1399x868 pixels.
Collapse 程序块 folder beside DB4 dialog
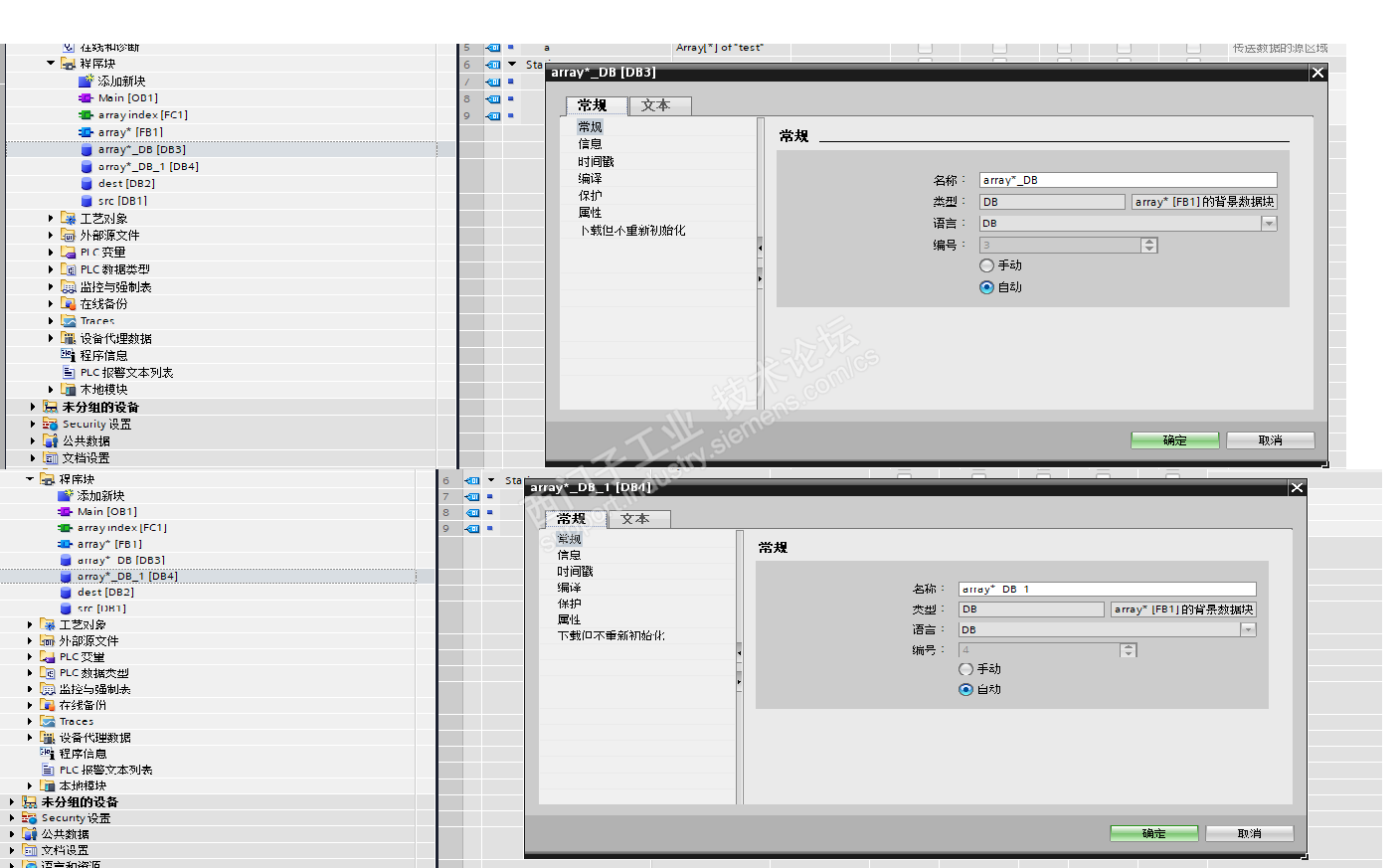[x=30, y=478]
